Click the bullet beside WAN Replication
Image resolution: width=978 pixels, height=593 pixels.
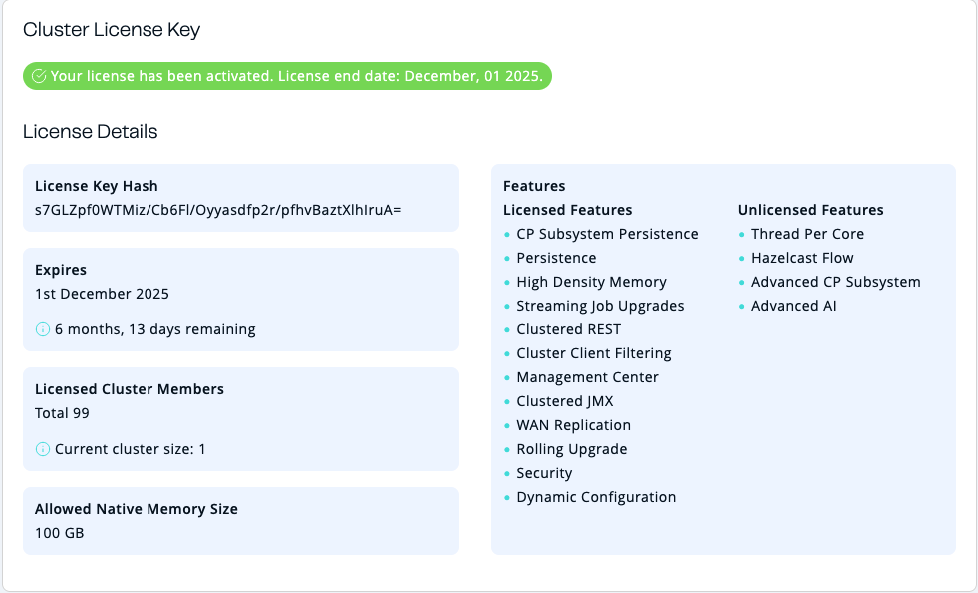tap(508, 425)
